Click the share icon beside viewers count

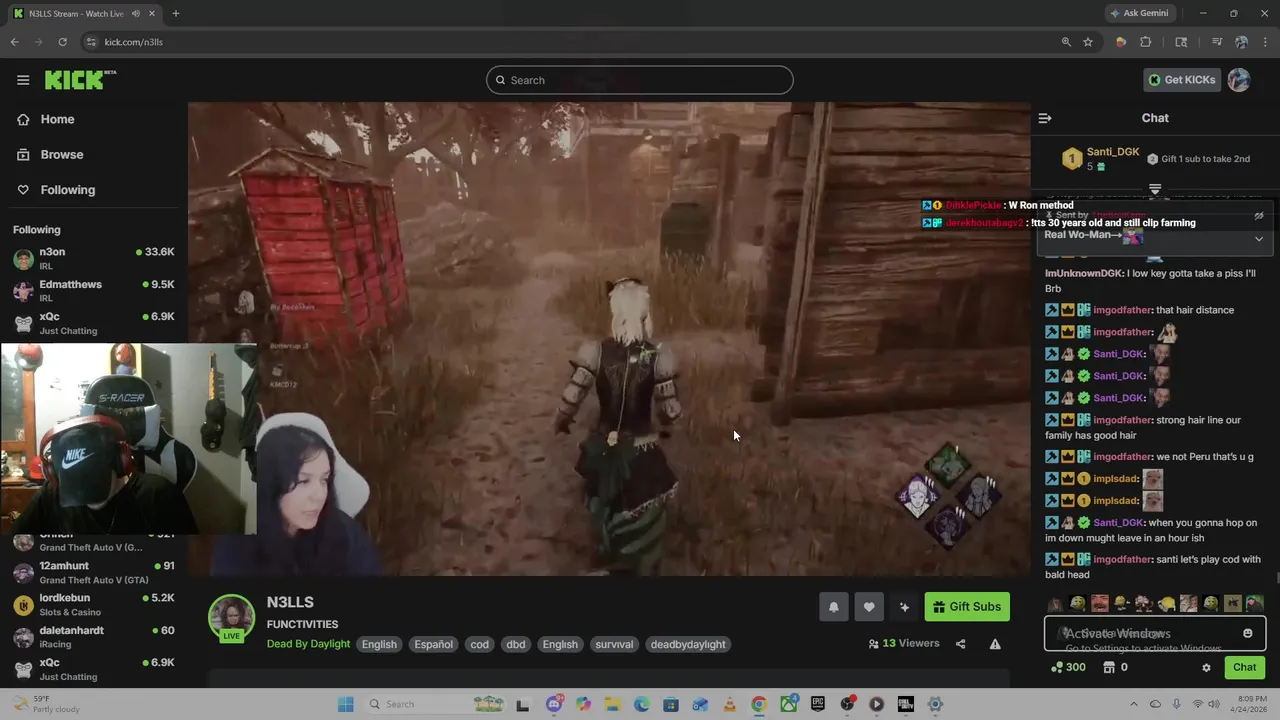pos(961,644)
